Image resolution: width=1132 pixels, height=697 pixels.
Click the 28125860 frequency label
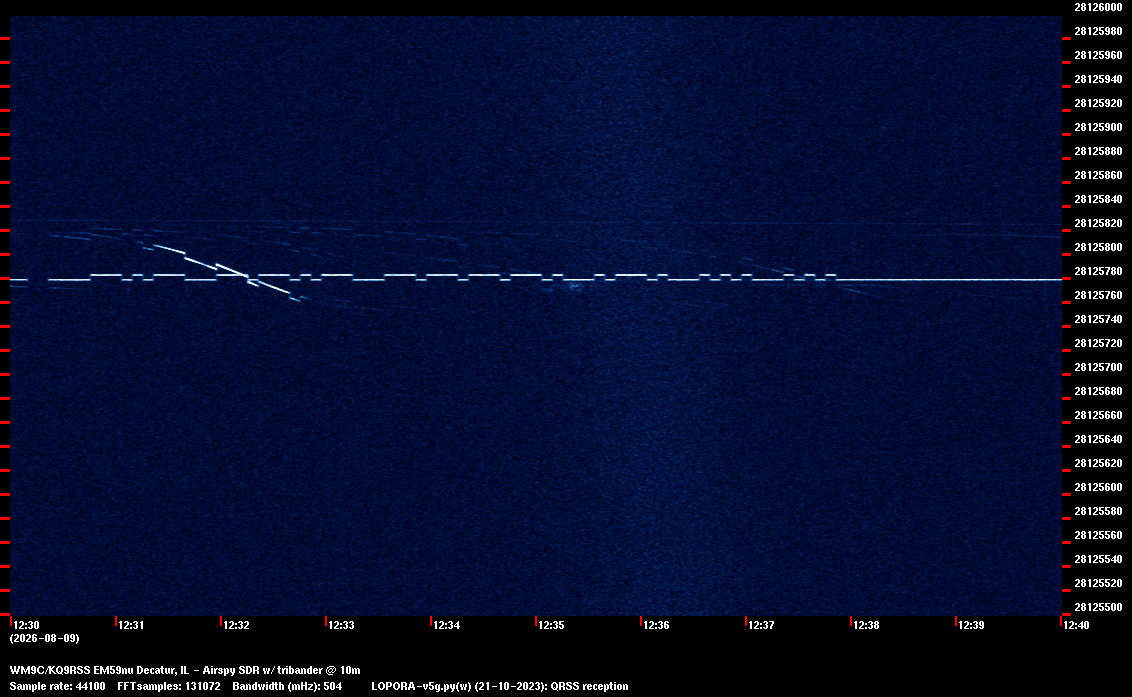1098,175
